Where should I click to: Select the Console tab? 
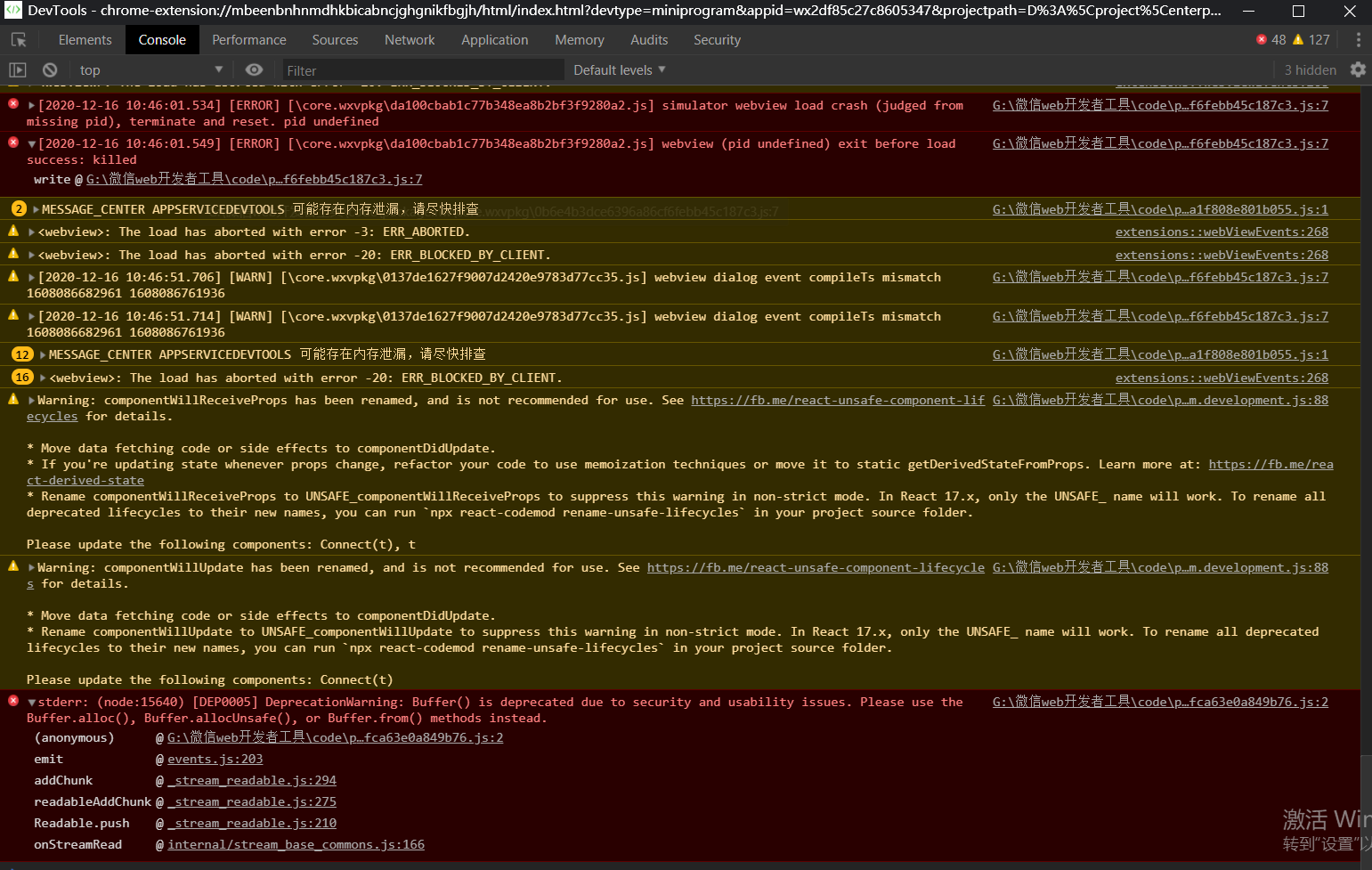(162, 40)
